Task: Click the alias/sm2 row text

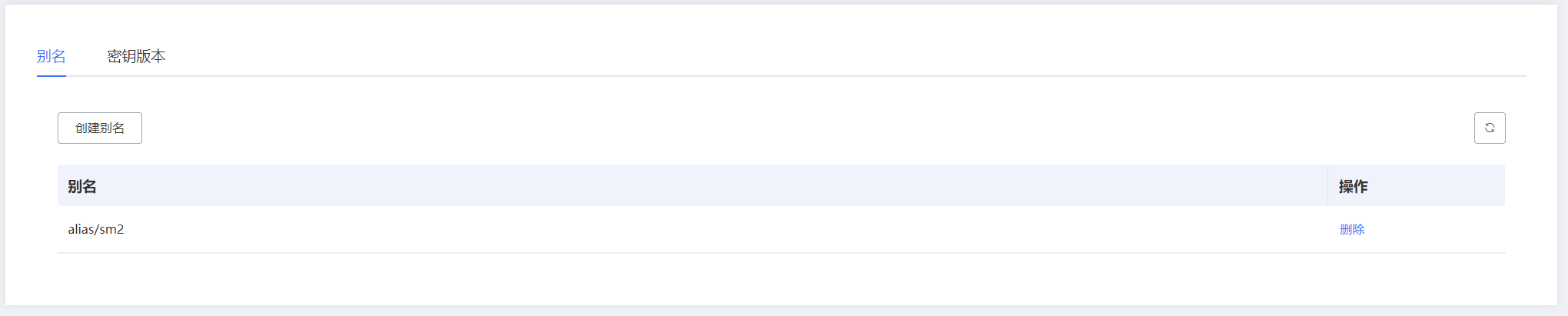Action: pos(96,229)
